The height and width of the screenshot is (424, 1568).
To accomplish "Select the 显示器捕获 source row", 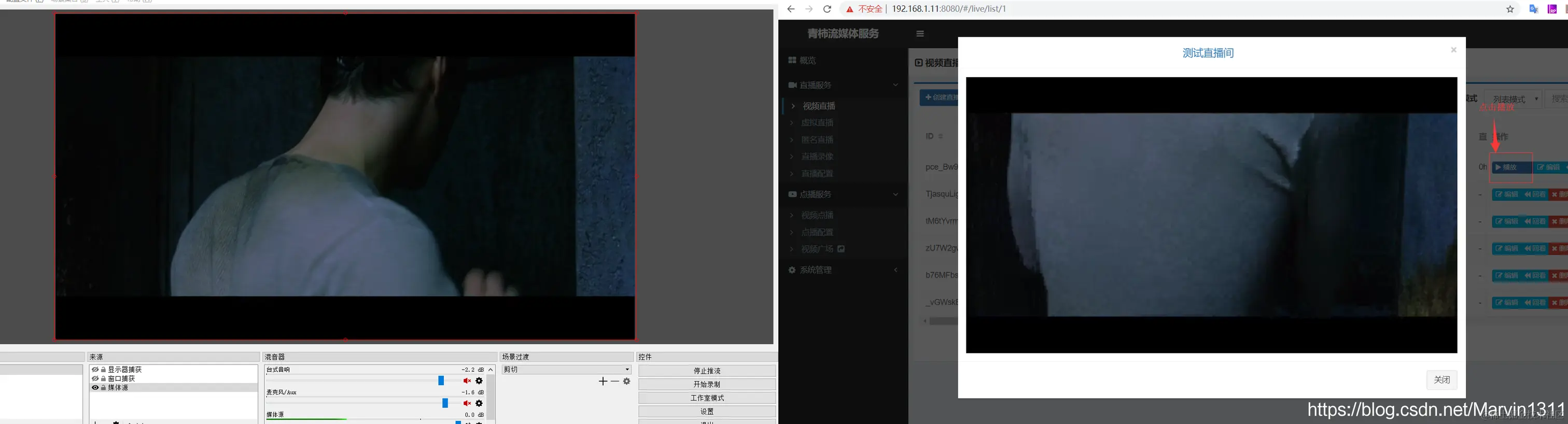I will [174, 370].
